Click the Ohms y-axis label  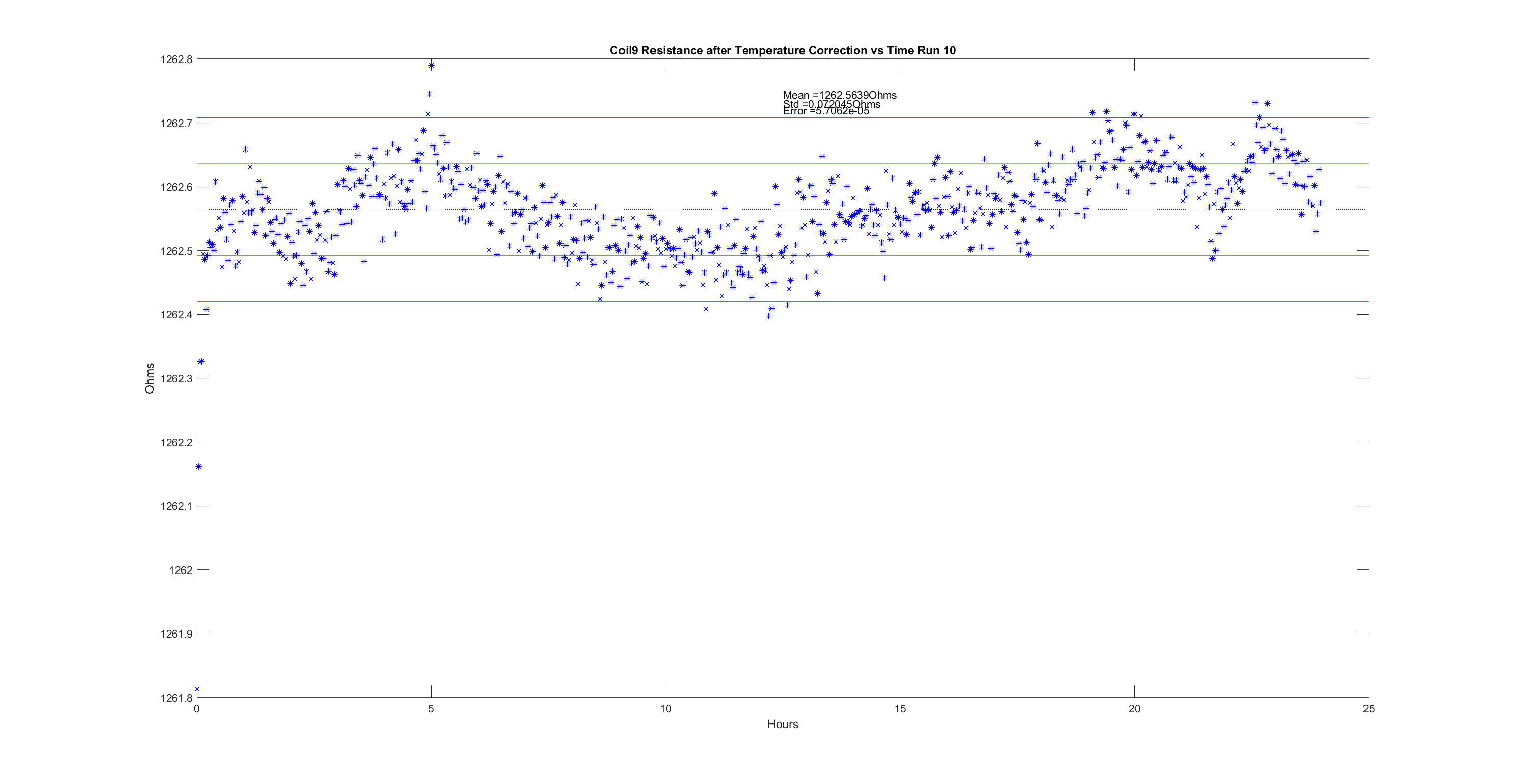click(x=150, y=378)
